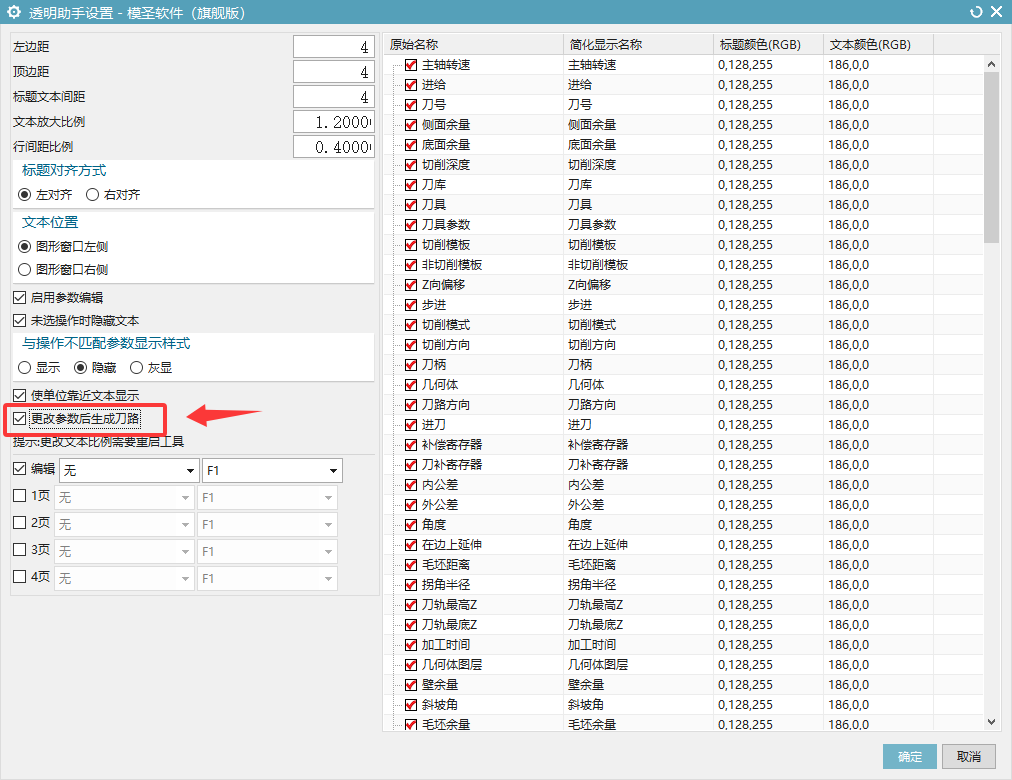Open the 1页 F1 key dropdown
Screen dimensions: 1012x780
[267, 497]
